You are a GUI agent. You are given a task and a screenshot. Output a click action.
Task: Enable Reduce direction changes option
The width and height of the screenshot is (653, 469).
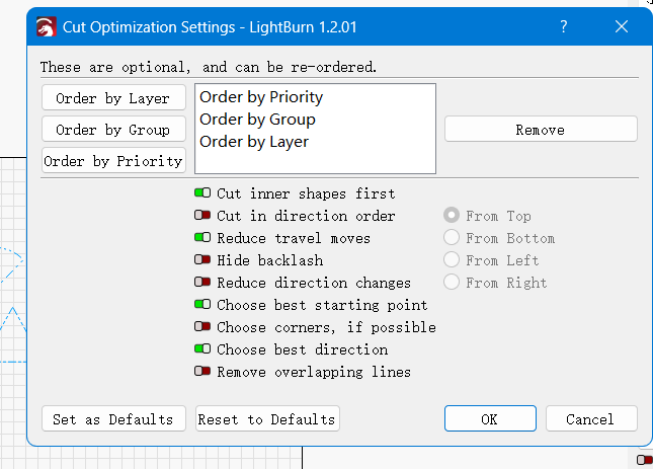(x=203, y=283)
